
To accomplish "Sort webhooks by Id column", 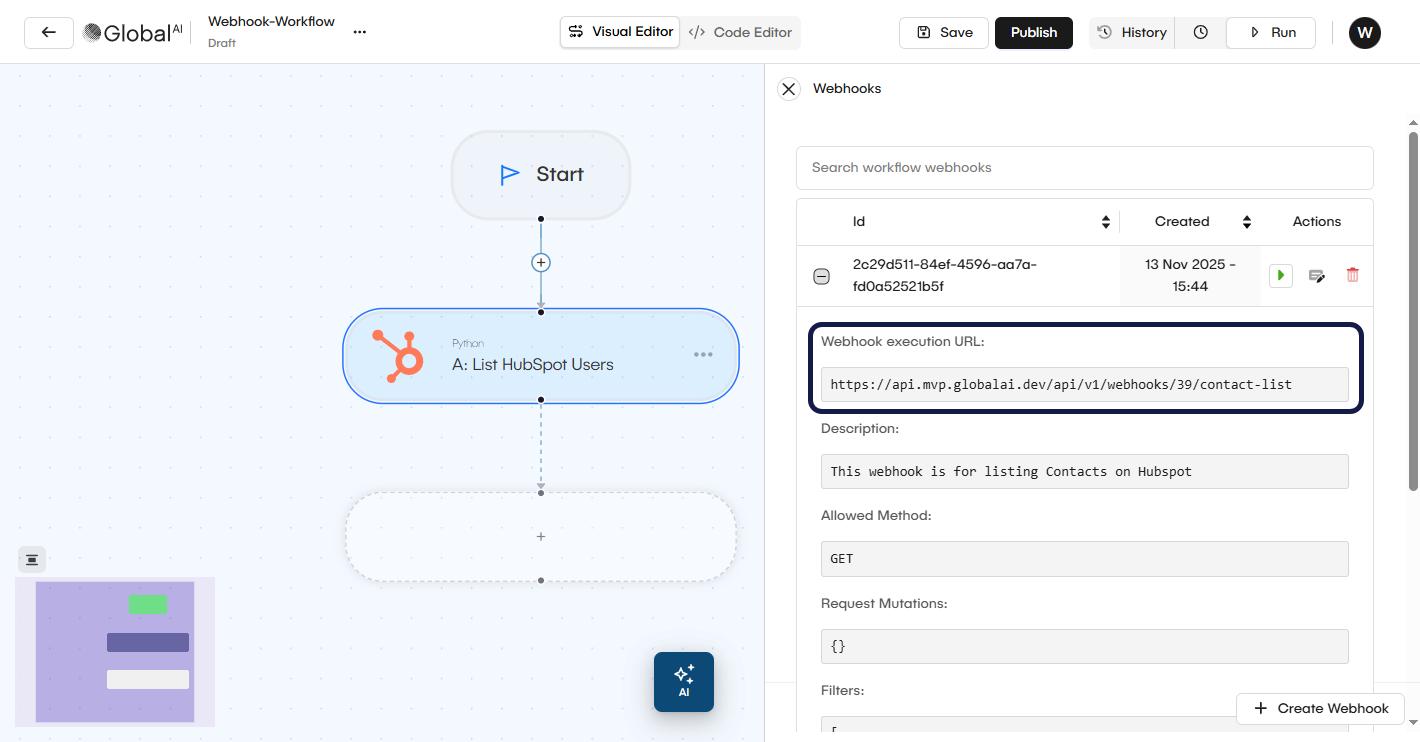I will (x=1105, y=222).
